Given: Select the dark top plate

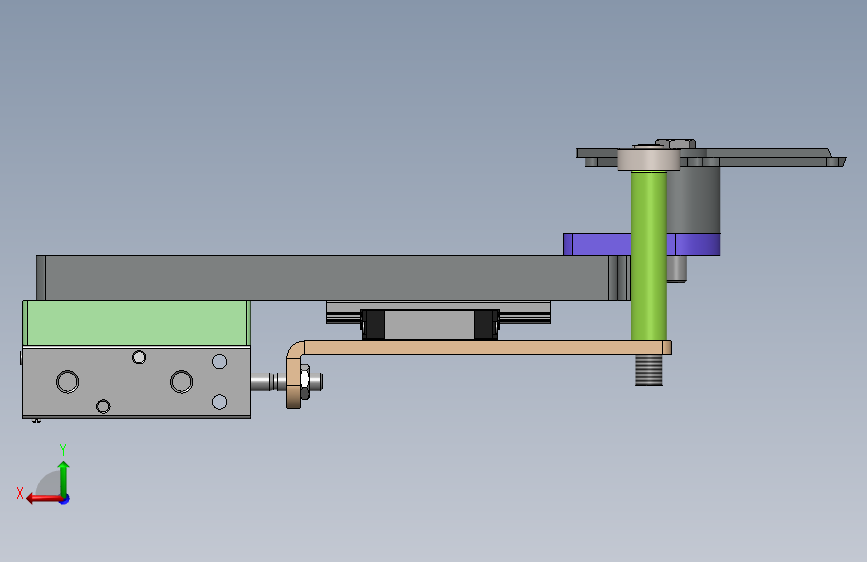Looking at the screenshot, I should tap(711, 157).
